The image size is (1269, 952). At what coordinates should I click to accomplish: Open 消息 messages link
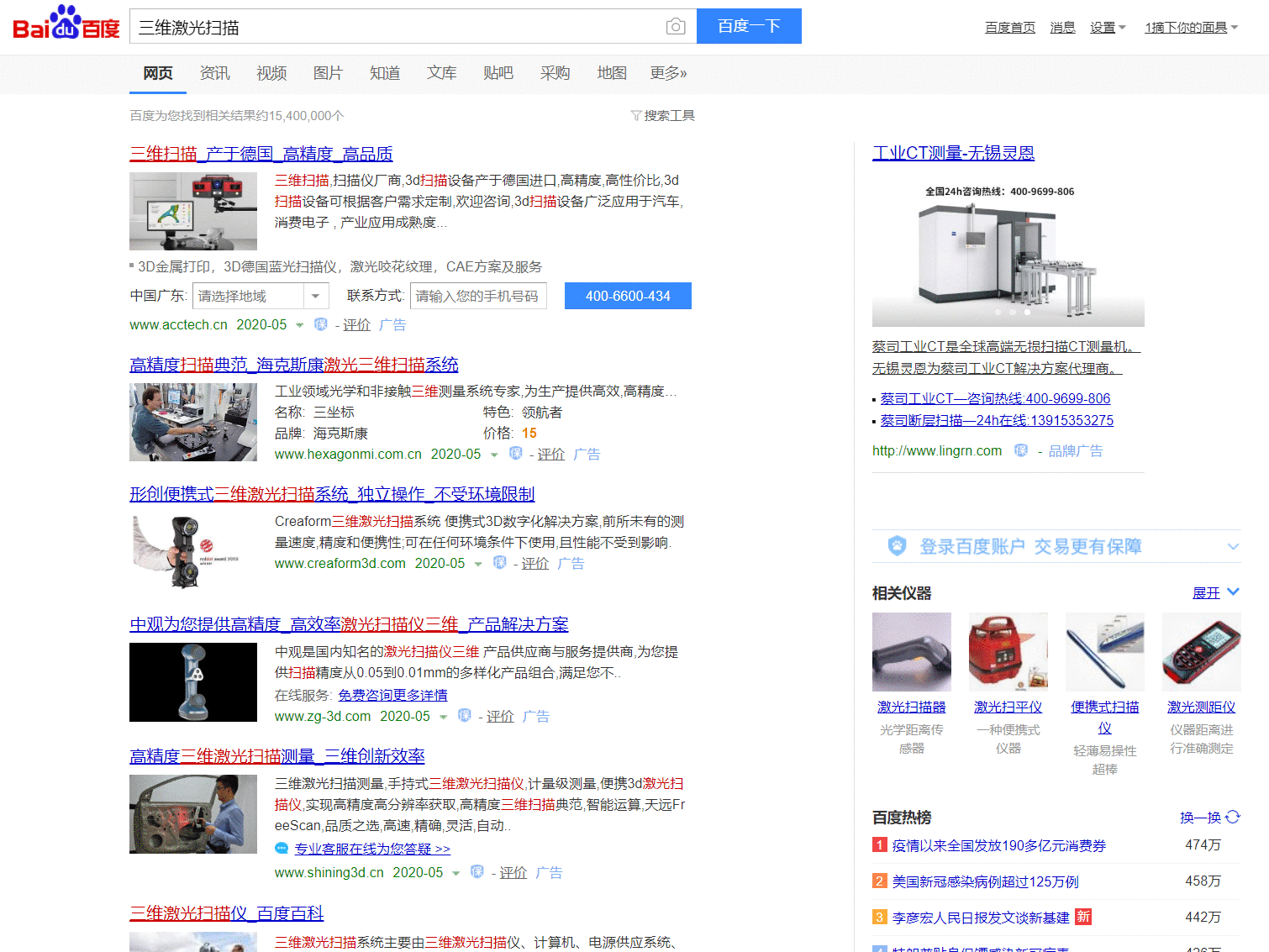pyautogui.click(x=1062, y=28)
